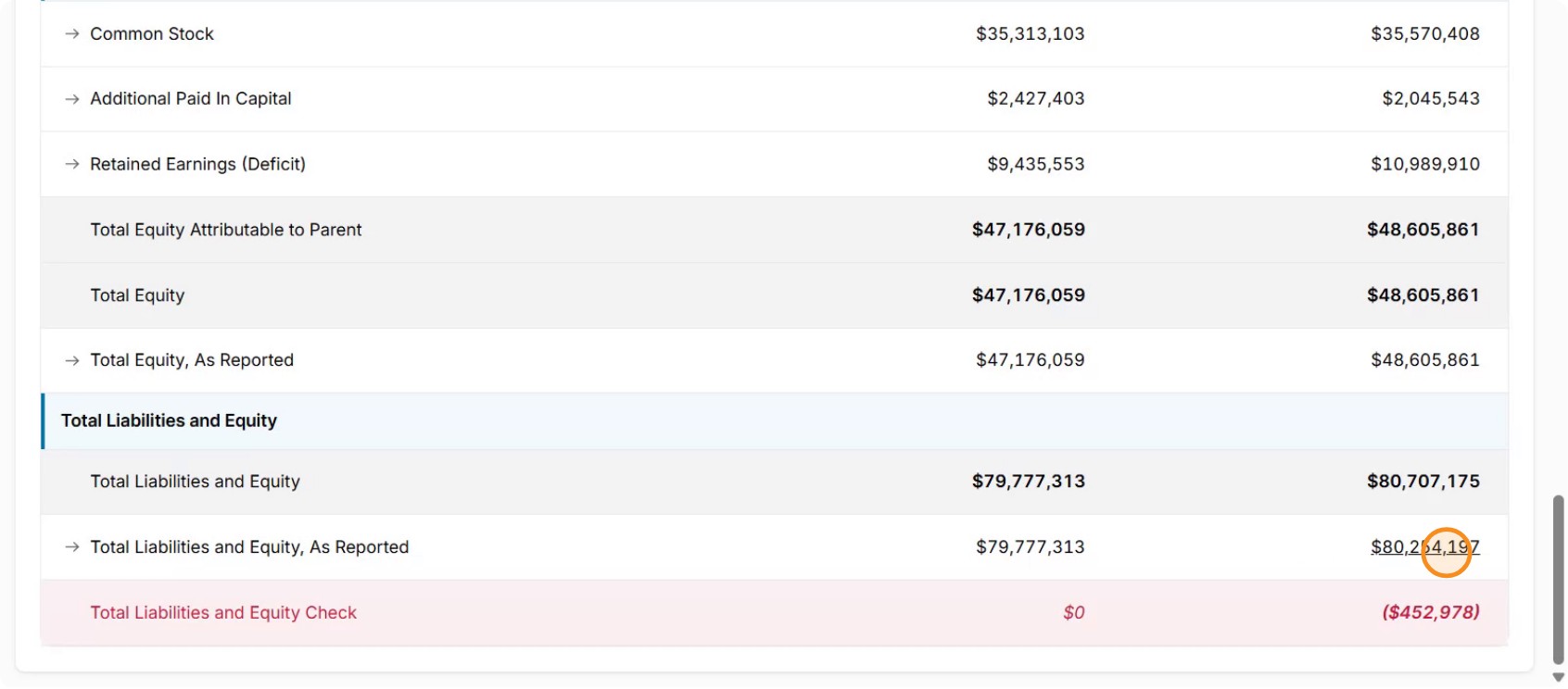Screen dimensions: 1568x689
Task: Click the Total Liabilities and Equity section header
Action: point(169,420)
